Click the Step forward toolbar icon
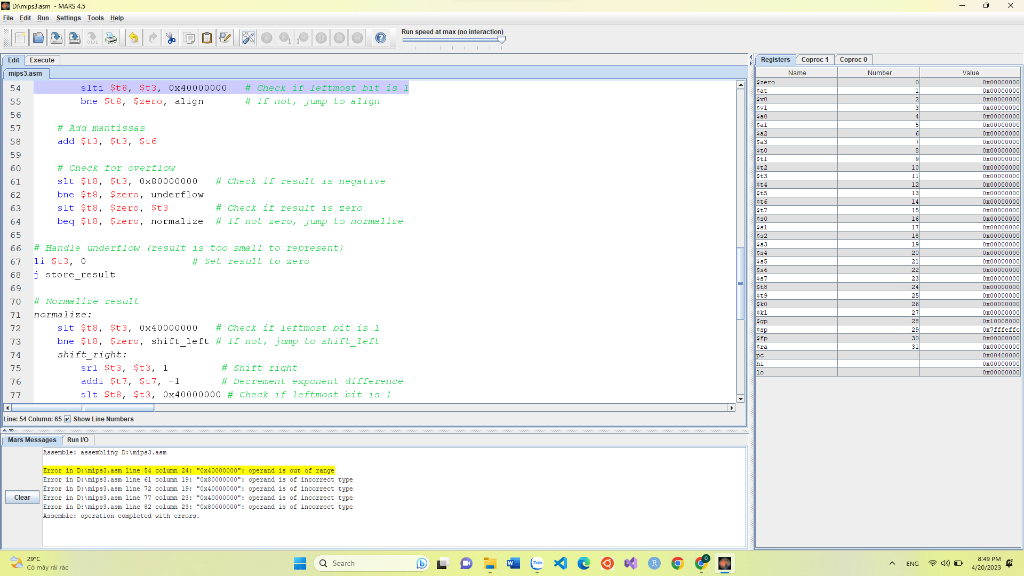This screenshot has width=1024, height=576. pyautogui.click(x=285, y=38)
